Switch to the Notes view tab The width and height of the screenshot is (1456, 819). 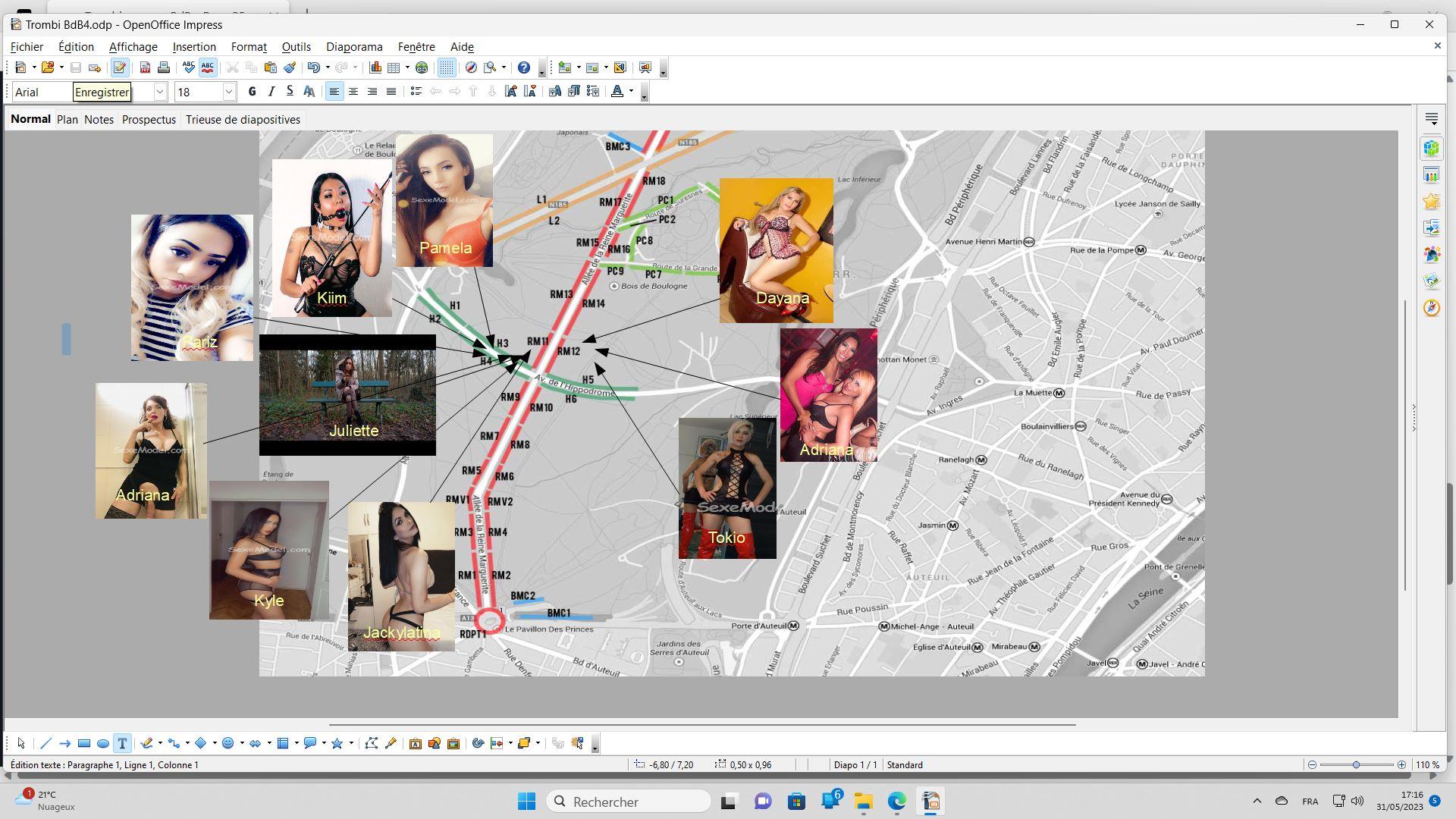point(99,120)
